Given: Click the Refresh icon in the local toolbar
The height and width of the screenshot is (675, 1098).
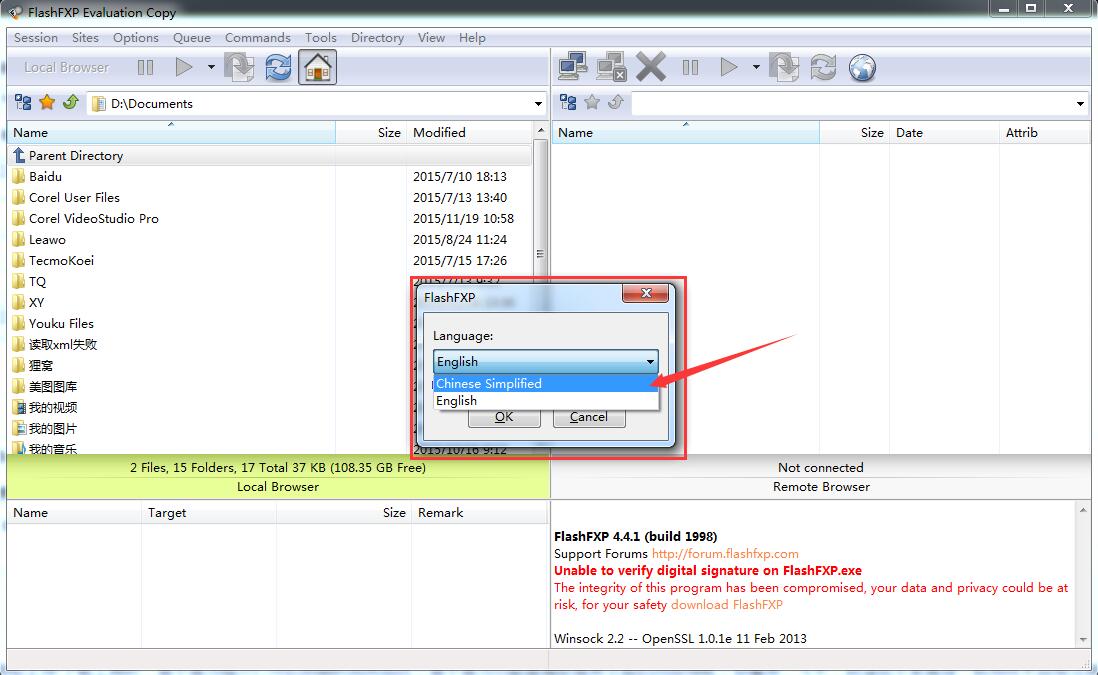Looking at the screenshot, I should click(278, 67).
